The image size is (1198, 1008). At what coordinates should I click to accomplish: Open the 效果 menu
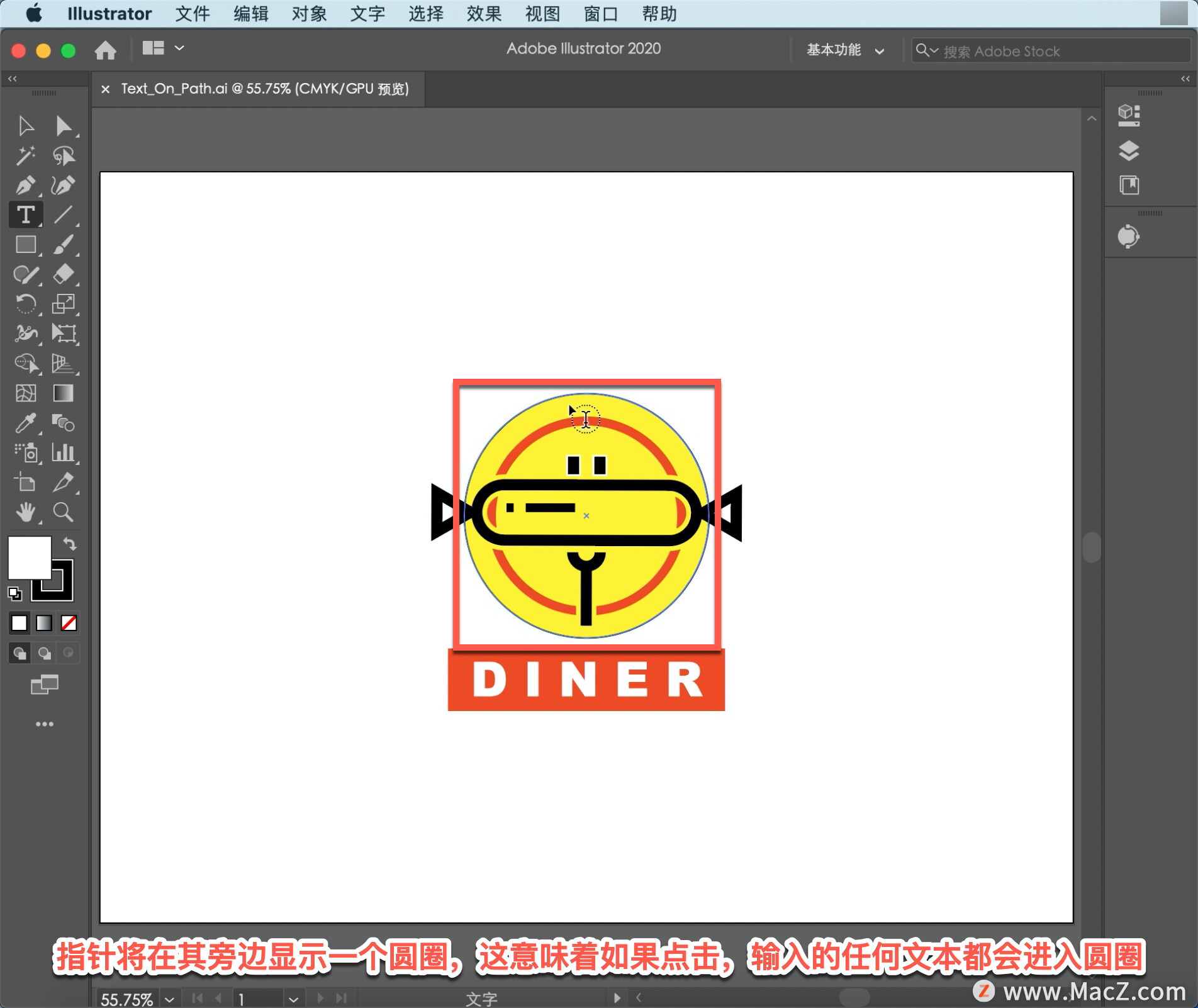[x=484, y=14]
